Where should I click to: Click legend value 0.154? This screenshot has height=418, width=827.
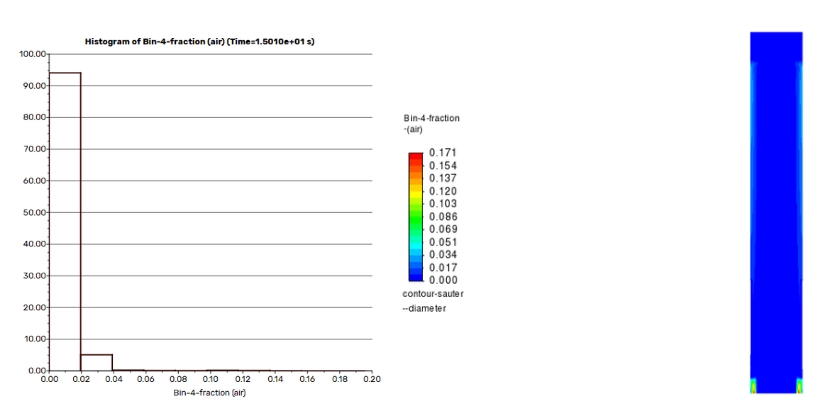443,166
